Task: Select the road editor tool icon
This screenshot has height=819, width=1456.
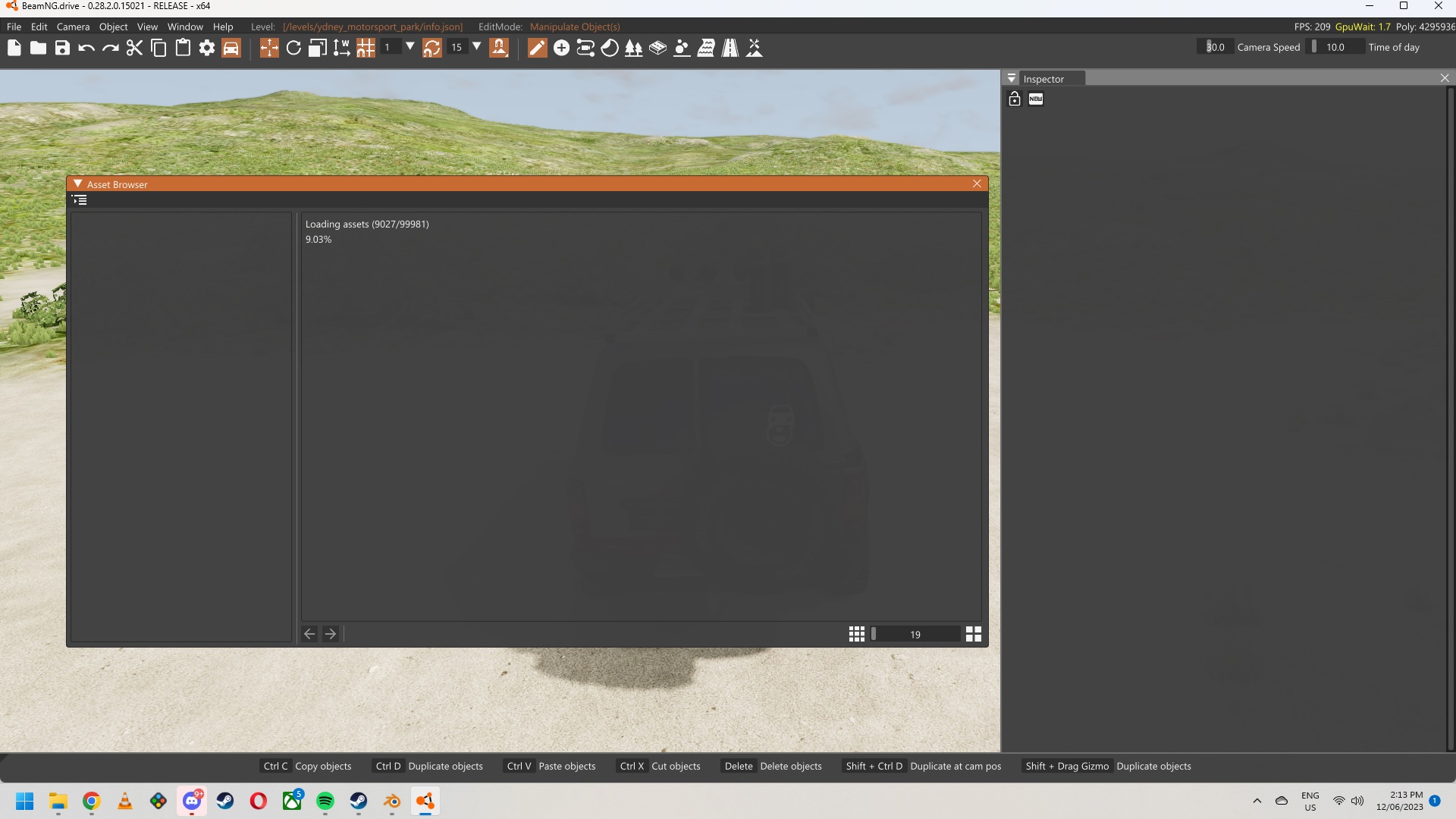Action: pos(730,48)
